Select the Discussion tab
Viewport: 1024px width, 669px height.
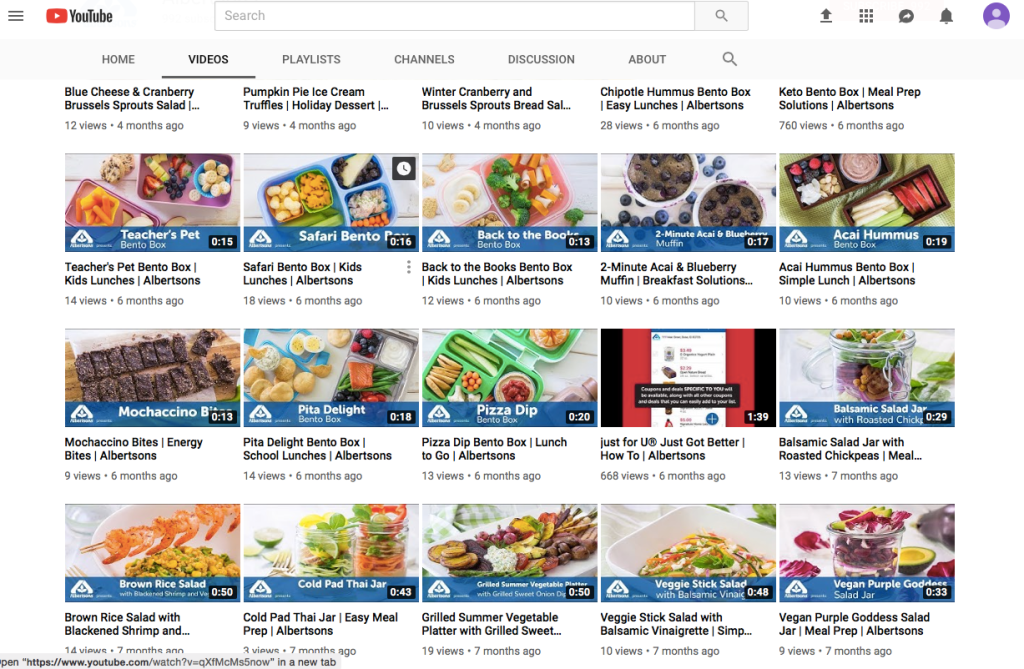[x=541, y=60]
